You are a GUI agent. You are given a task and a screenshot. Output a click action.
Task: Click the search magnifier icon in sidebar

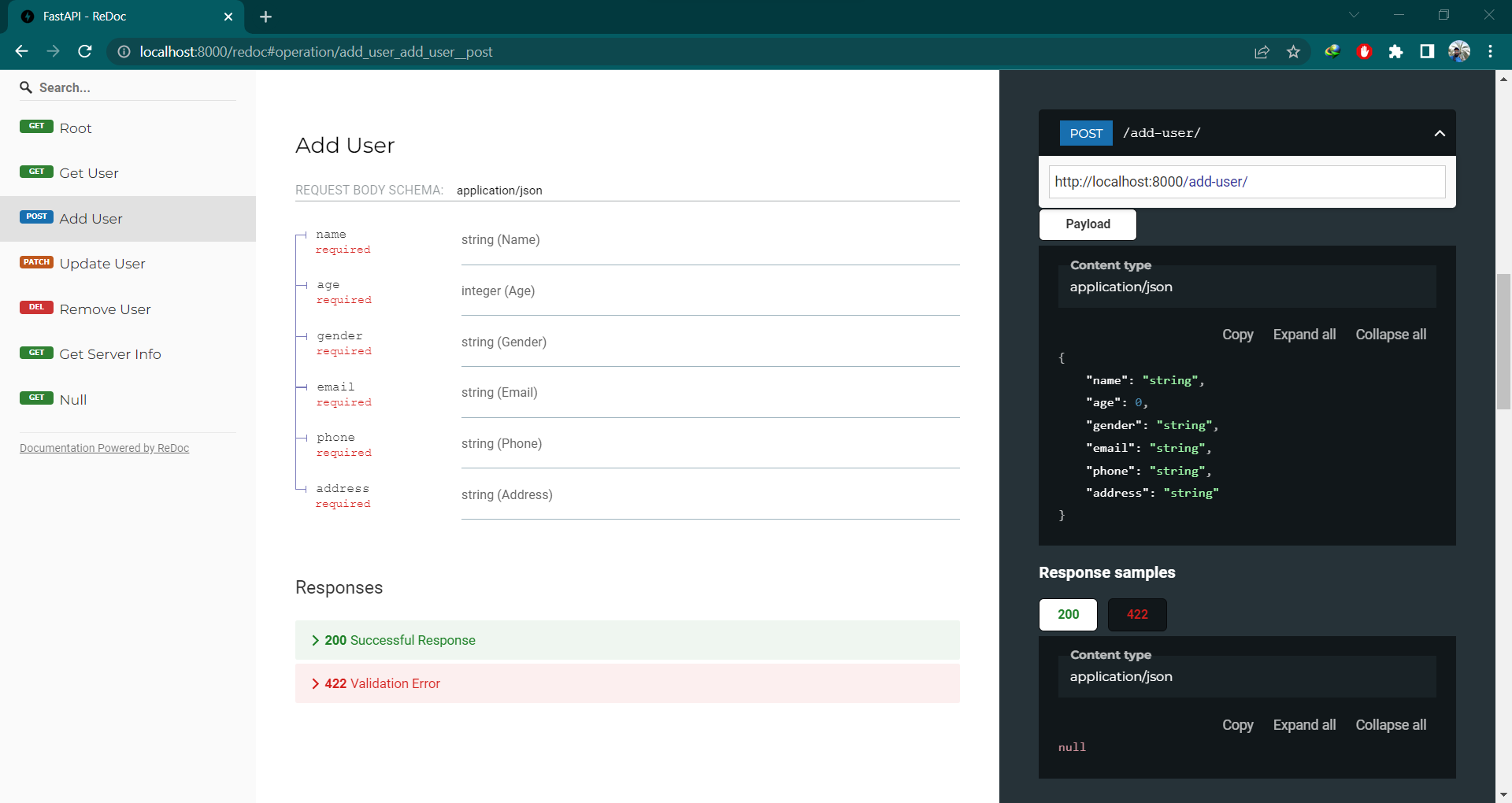[28, 87]
